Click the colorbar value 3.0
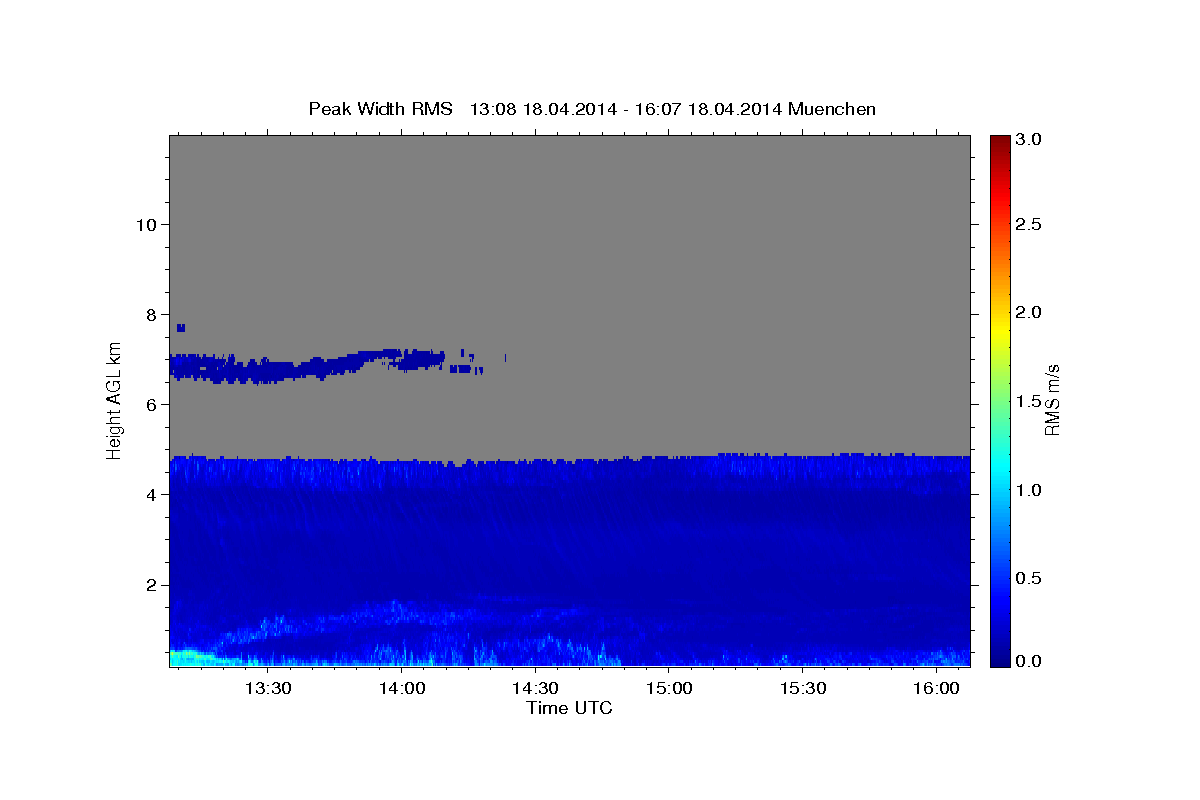The image size is (1200, 800). click(1029, 139)
